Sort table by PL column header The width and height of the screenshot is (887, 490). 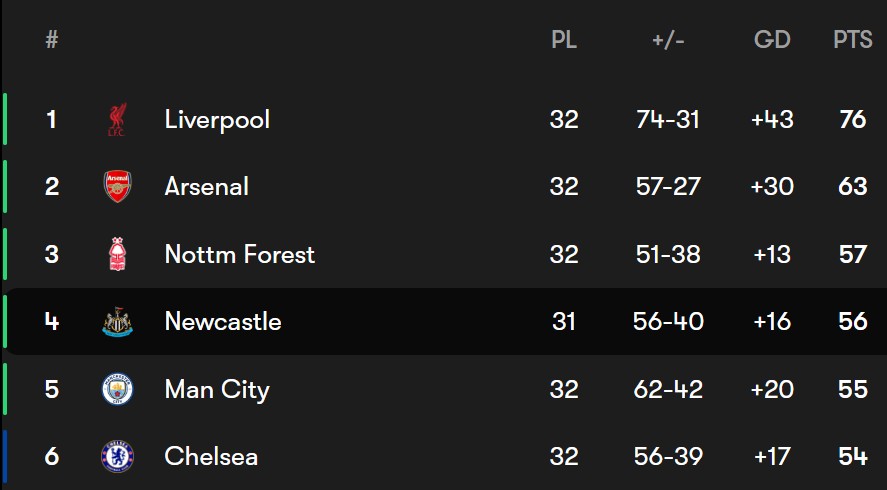pos(564,40)
